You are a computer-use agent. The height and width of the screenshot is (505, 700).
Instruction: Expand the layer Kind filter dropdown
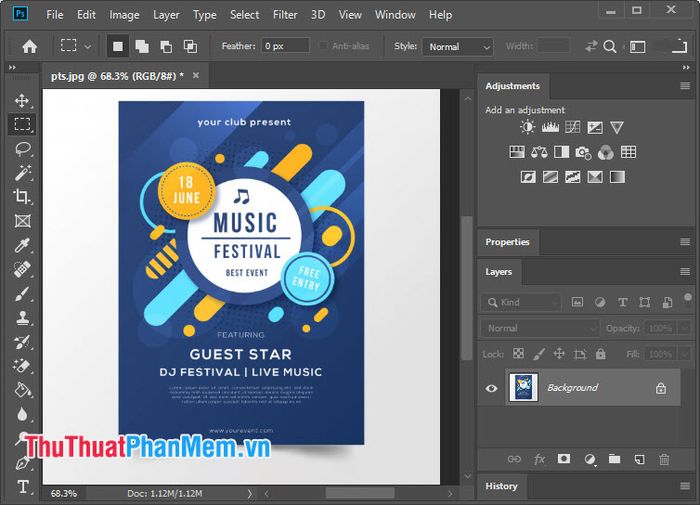point(522,302)
